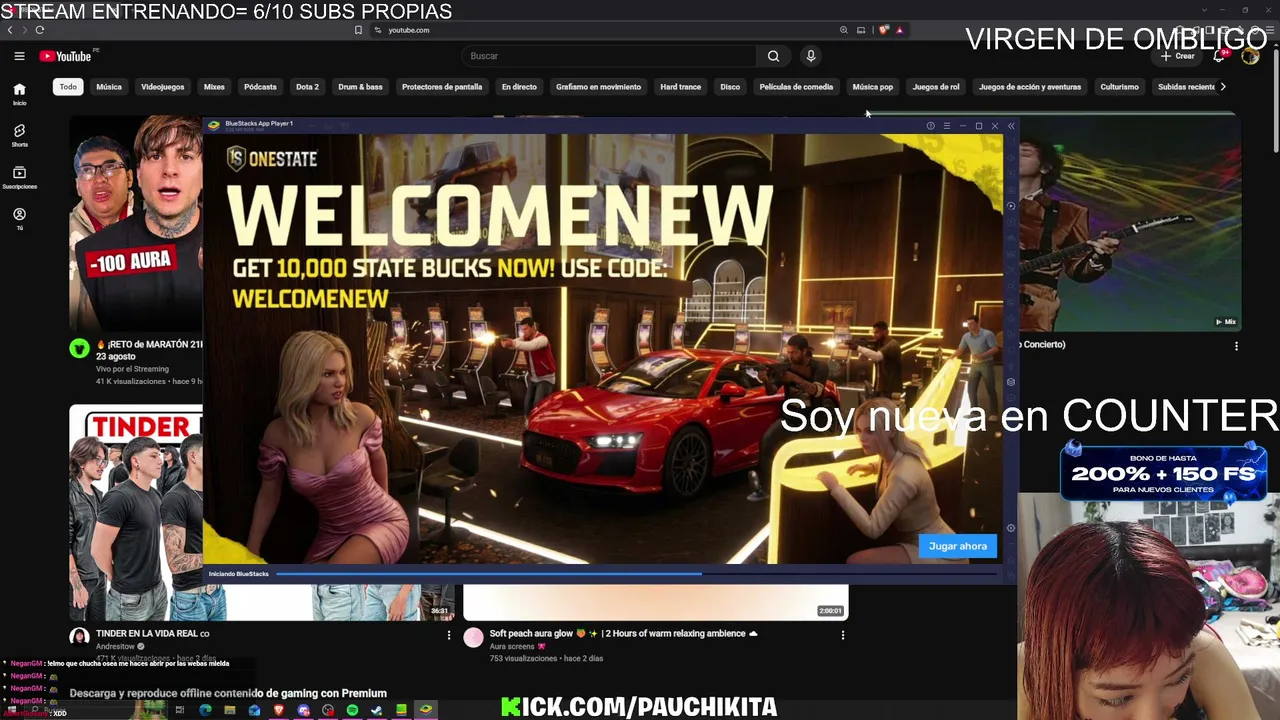Screen dimensions: 1280x720
Task: Open the Soft peach channel avatar
Action: tap(473, 637)
